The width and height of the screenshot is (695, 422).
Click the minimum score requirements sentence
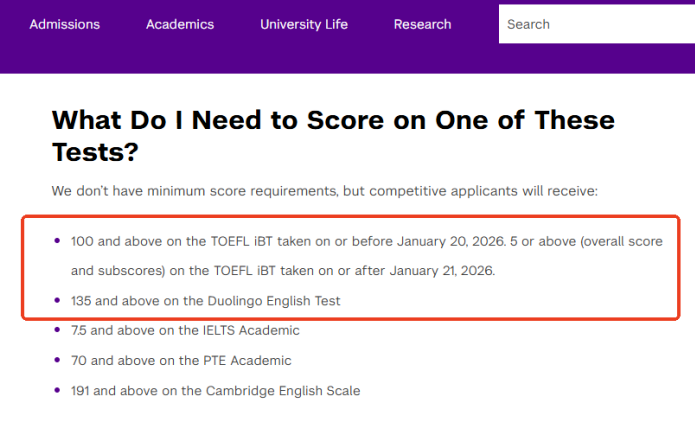point(324,190)
